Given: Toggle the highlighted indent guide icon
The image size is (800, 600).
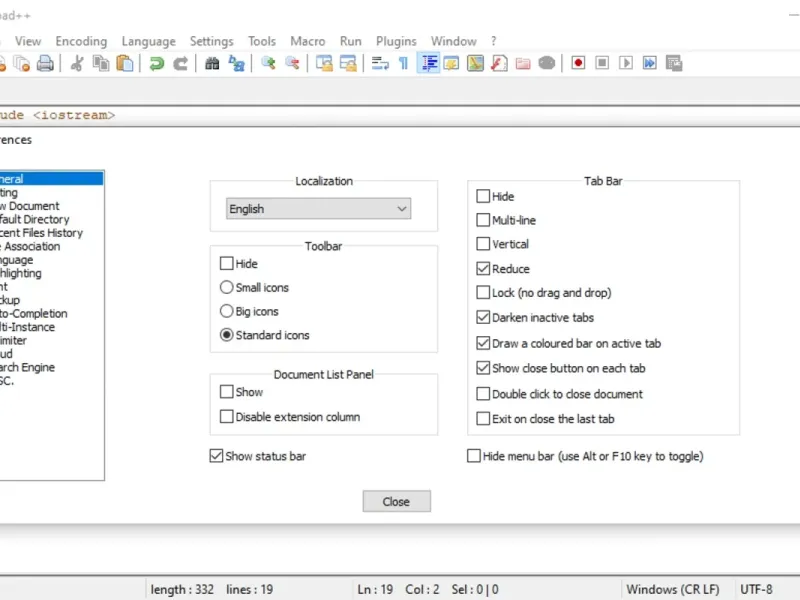Looking at the screenshot, I should pyautogui.click(x=429, y=63).
